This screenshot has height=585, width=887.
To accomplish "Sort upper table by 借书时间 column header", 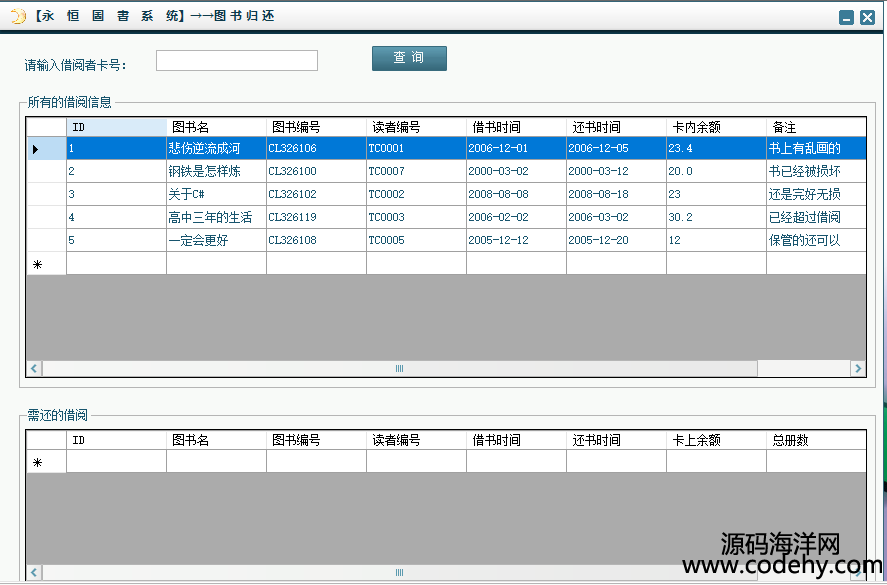I will click(x=516, y=127).
